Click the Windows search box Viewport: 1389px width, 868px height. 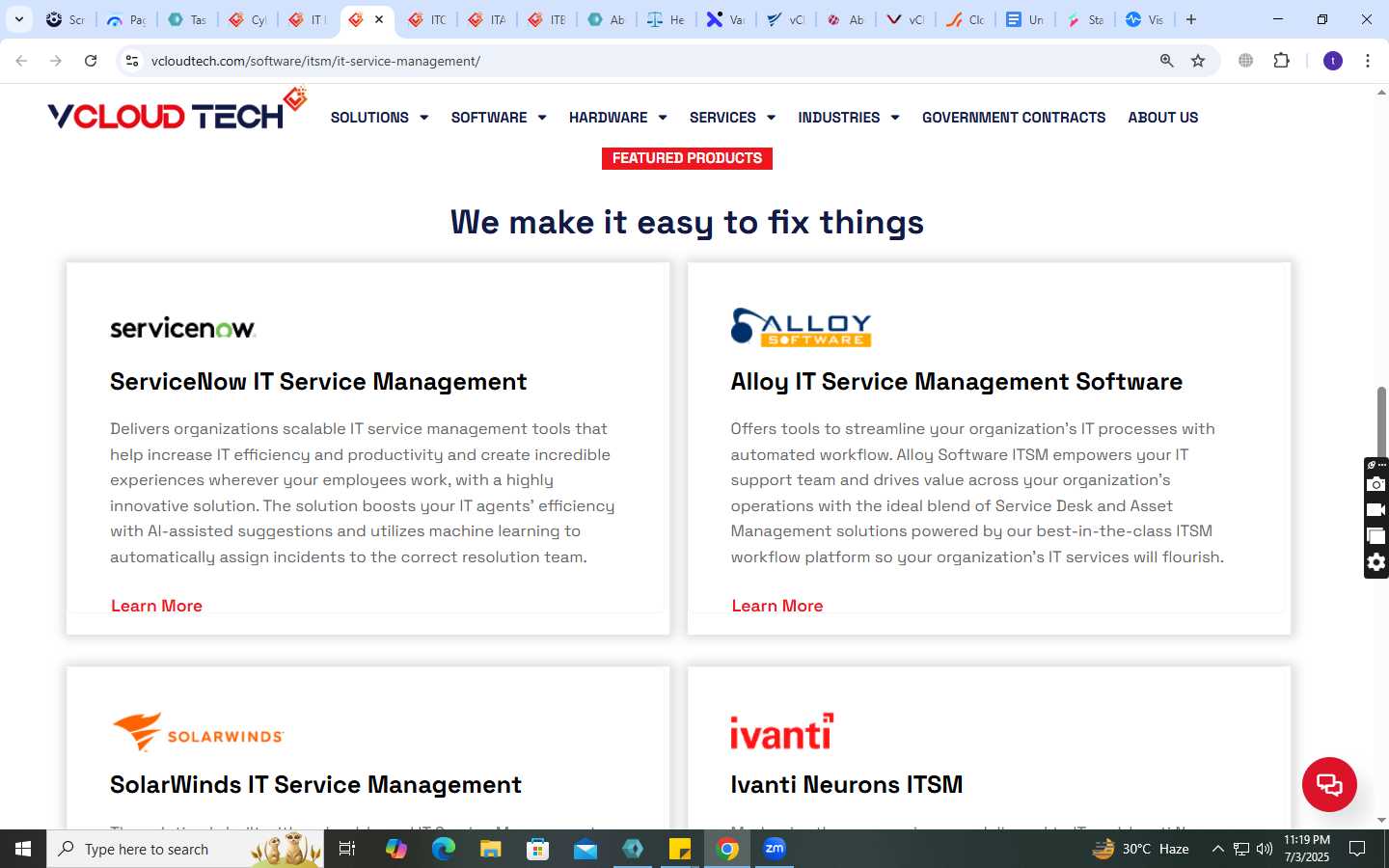point(185,849)
